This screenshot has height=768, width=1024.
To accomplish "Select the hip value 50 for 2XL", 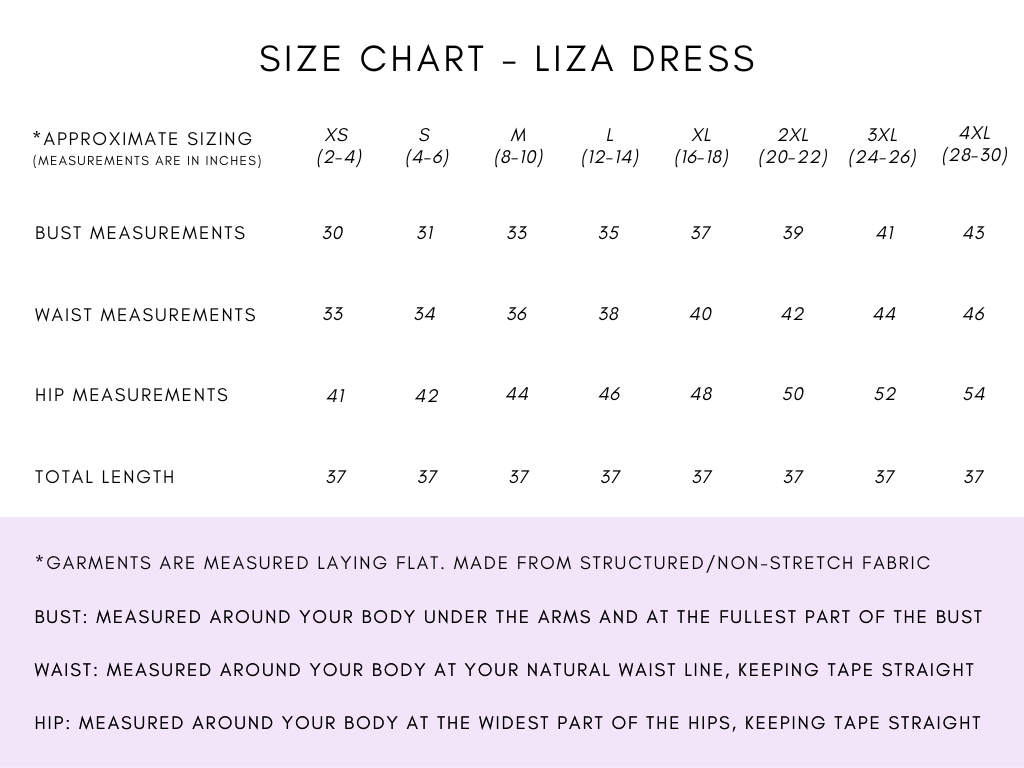I will pyautogui.click(x=793, y=394).
